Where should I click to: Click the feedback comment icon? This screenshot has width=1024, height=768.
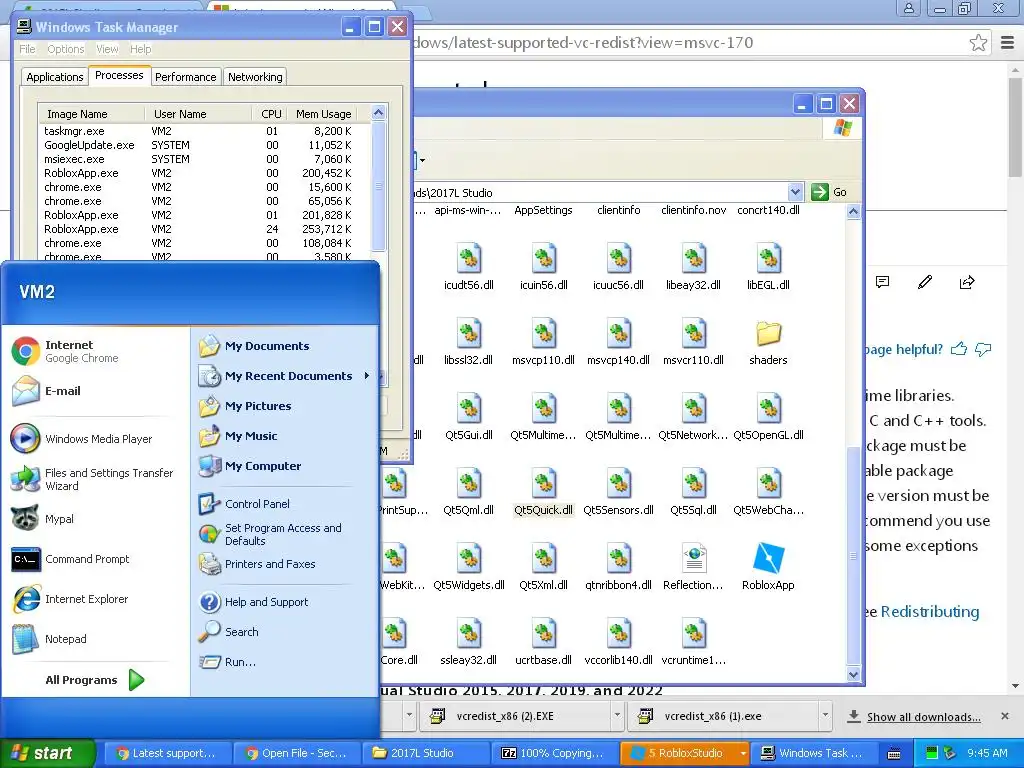click(882, 282)
